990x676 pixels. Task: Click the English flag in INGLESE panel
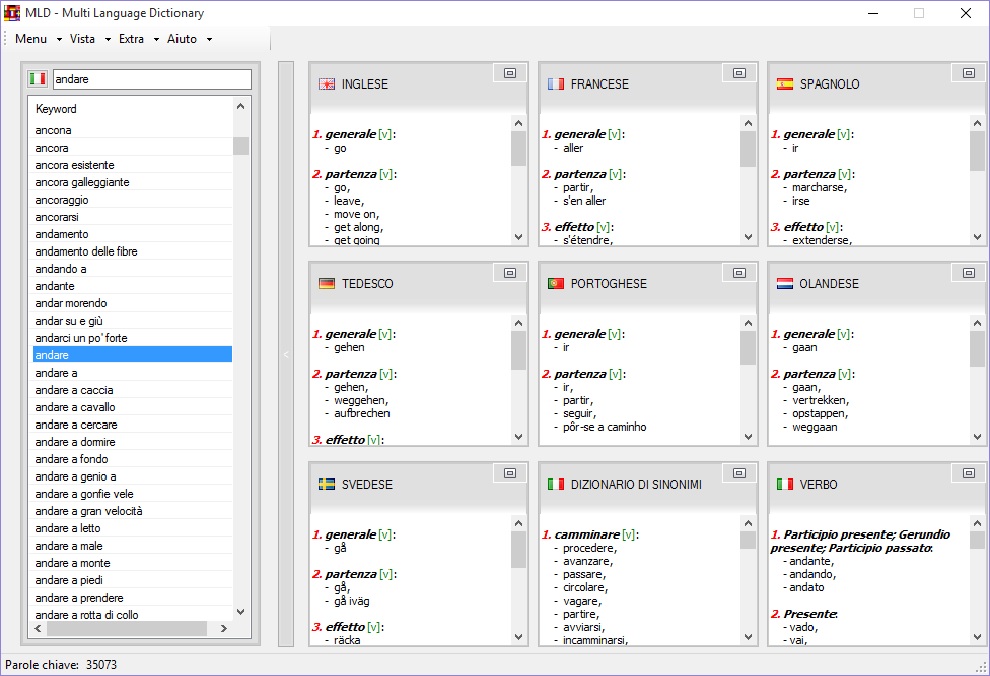[x=326, y=84]
